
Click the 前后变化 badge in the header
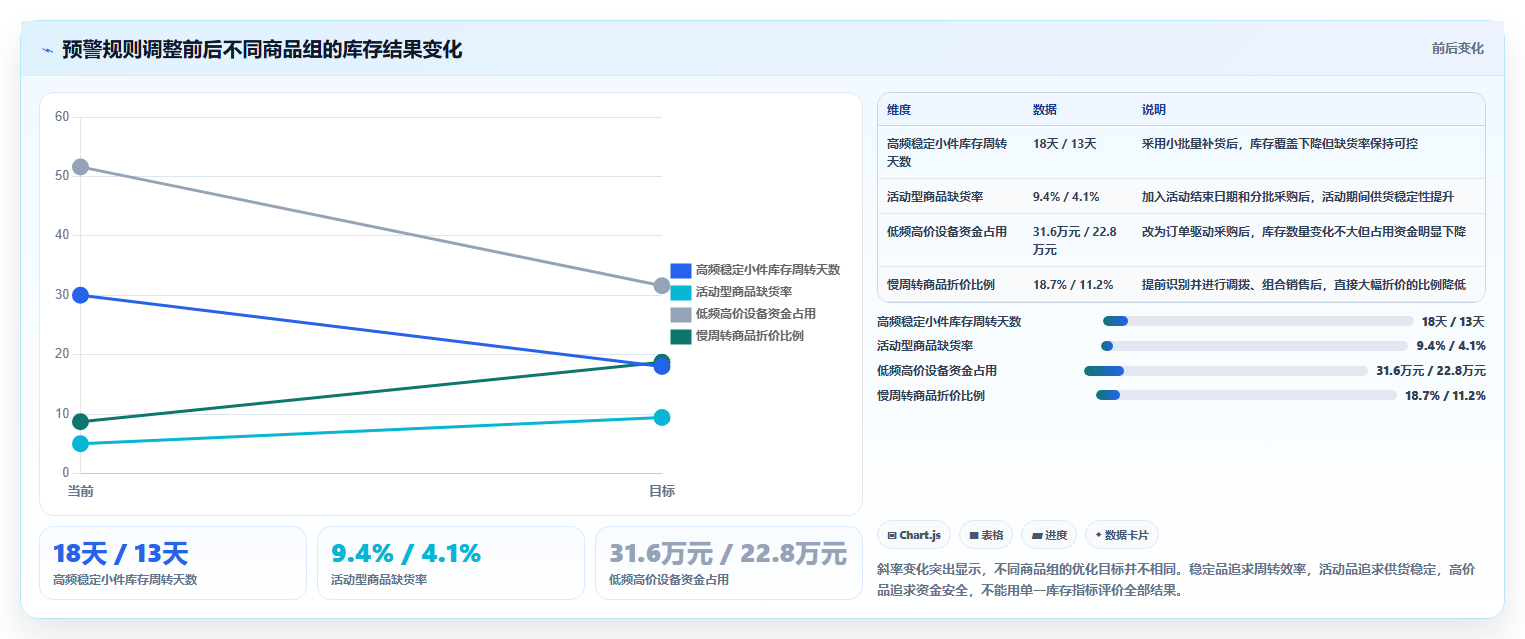pos(1457,48)
